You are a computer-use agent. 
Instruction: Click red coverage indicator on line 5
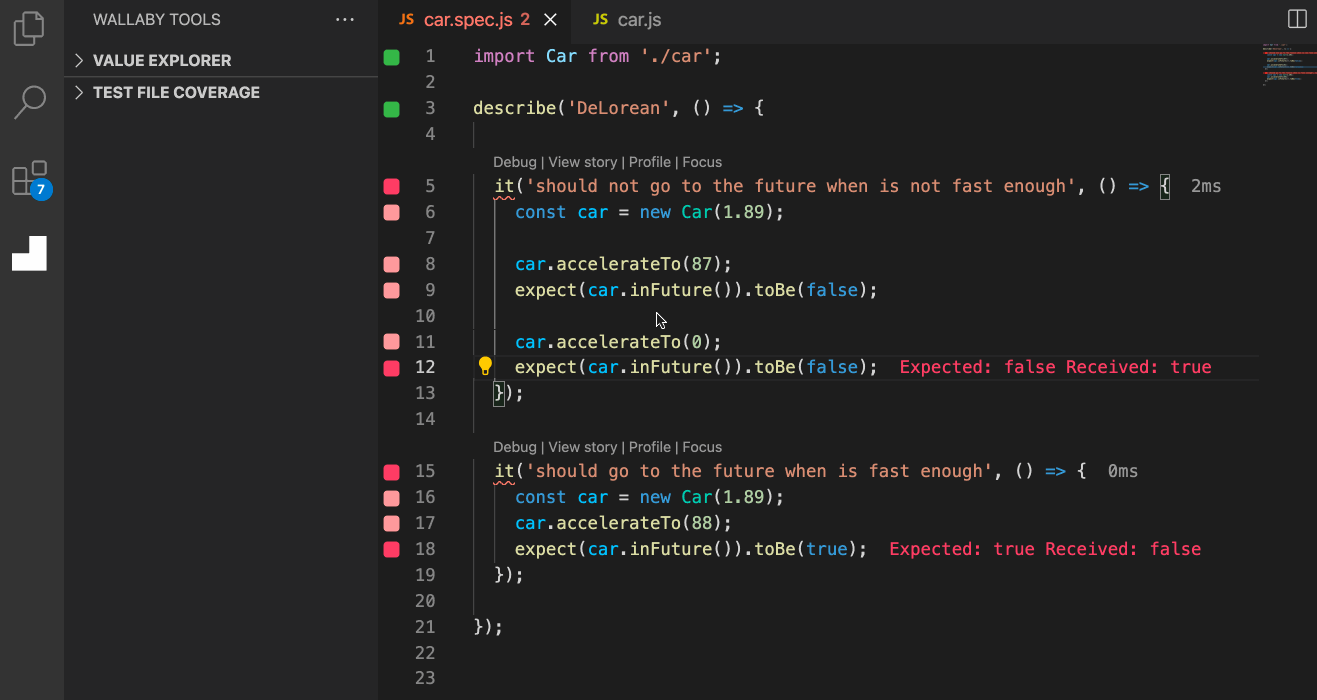tap(391, 186)
